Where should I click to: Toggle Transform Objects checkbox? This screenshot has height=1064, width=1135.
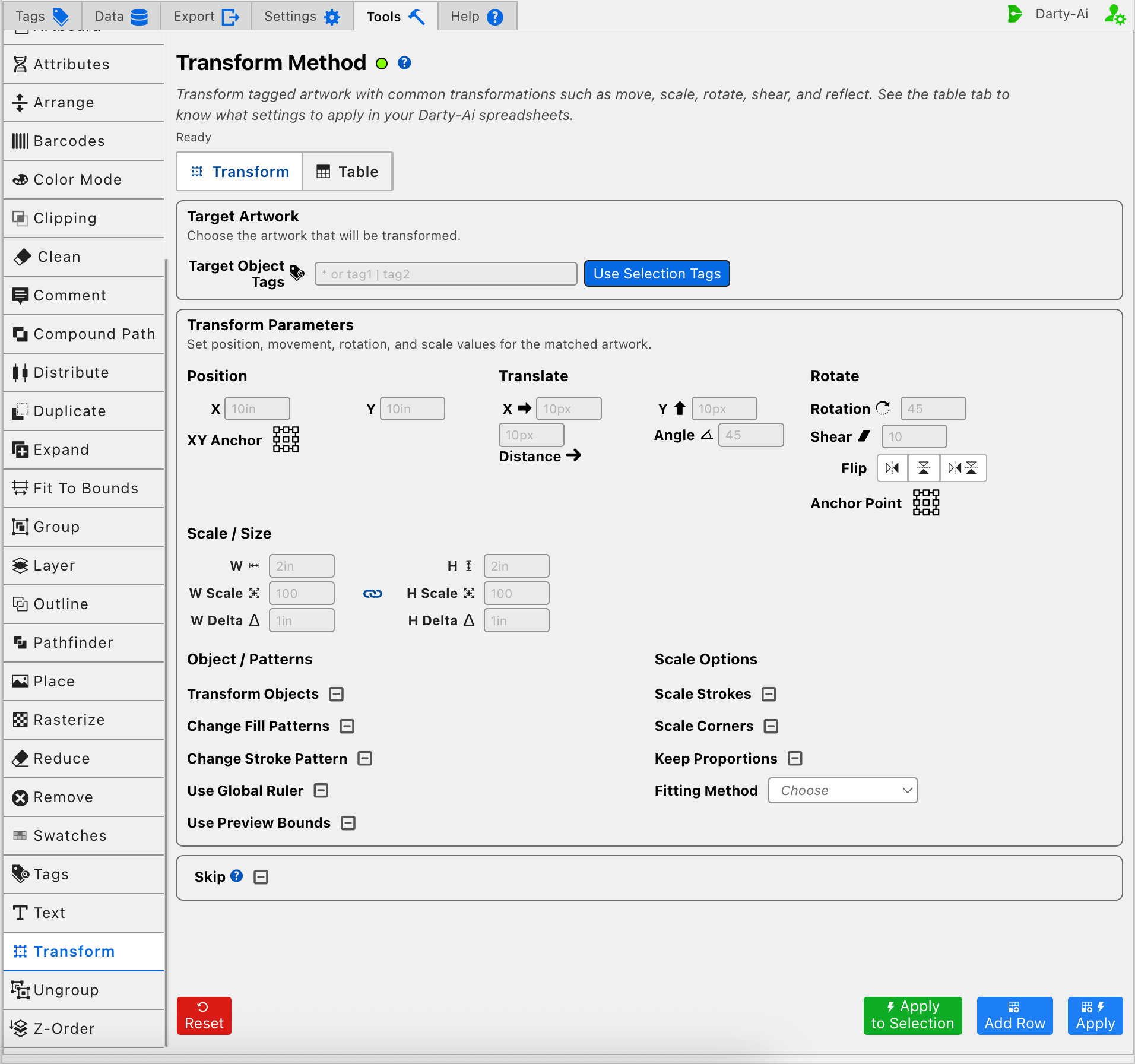337,694
